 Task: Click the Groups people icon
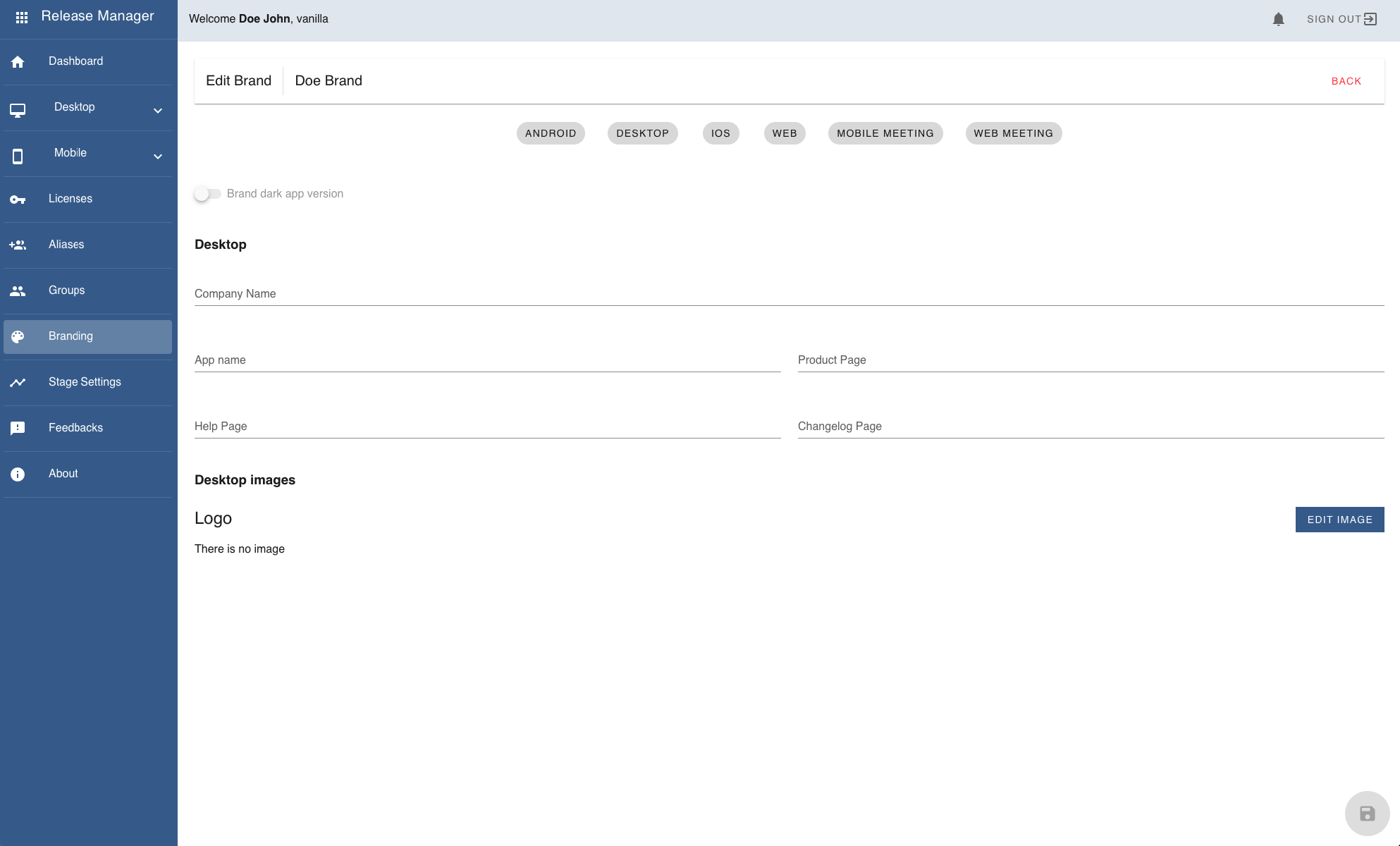coord(18,291)
